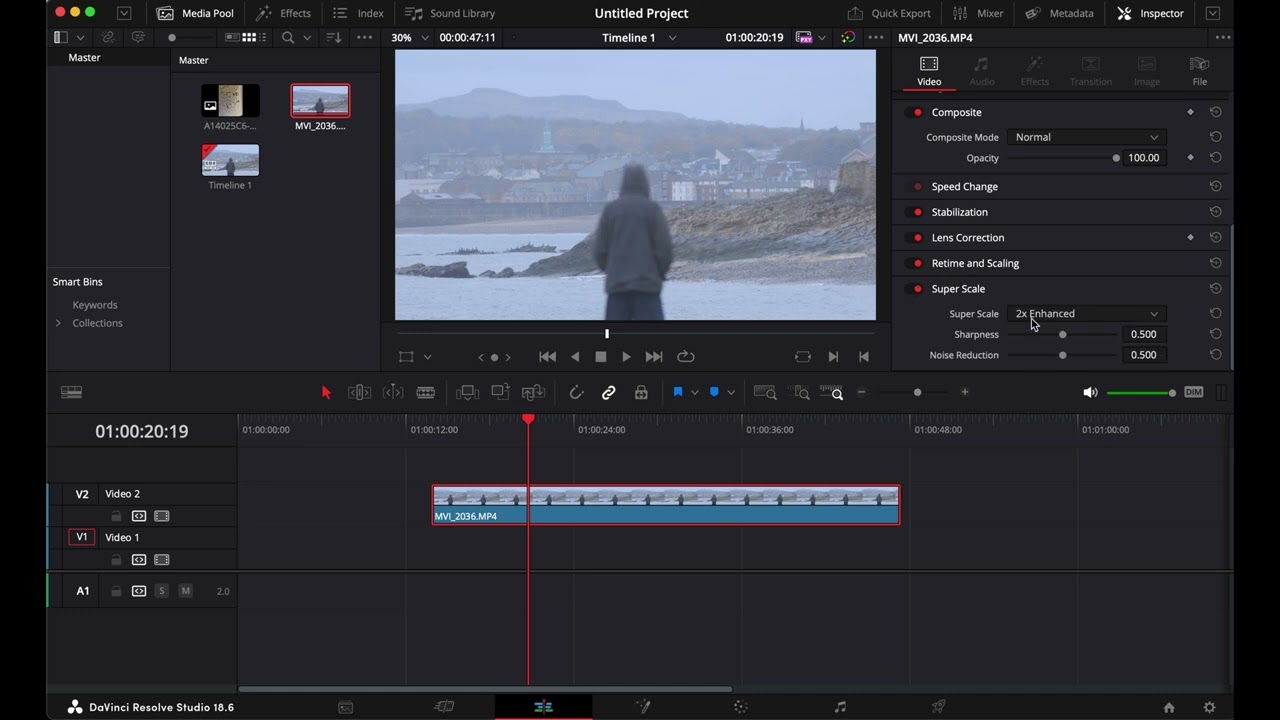The width and height of the screenshot is (1280, 720).
Task: Toggle loop playback
Action: point(686,357)
